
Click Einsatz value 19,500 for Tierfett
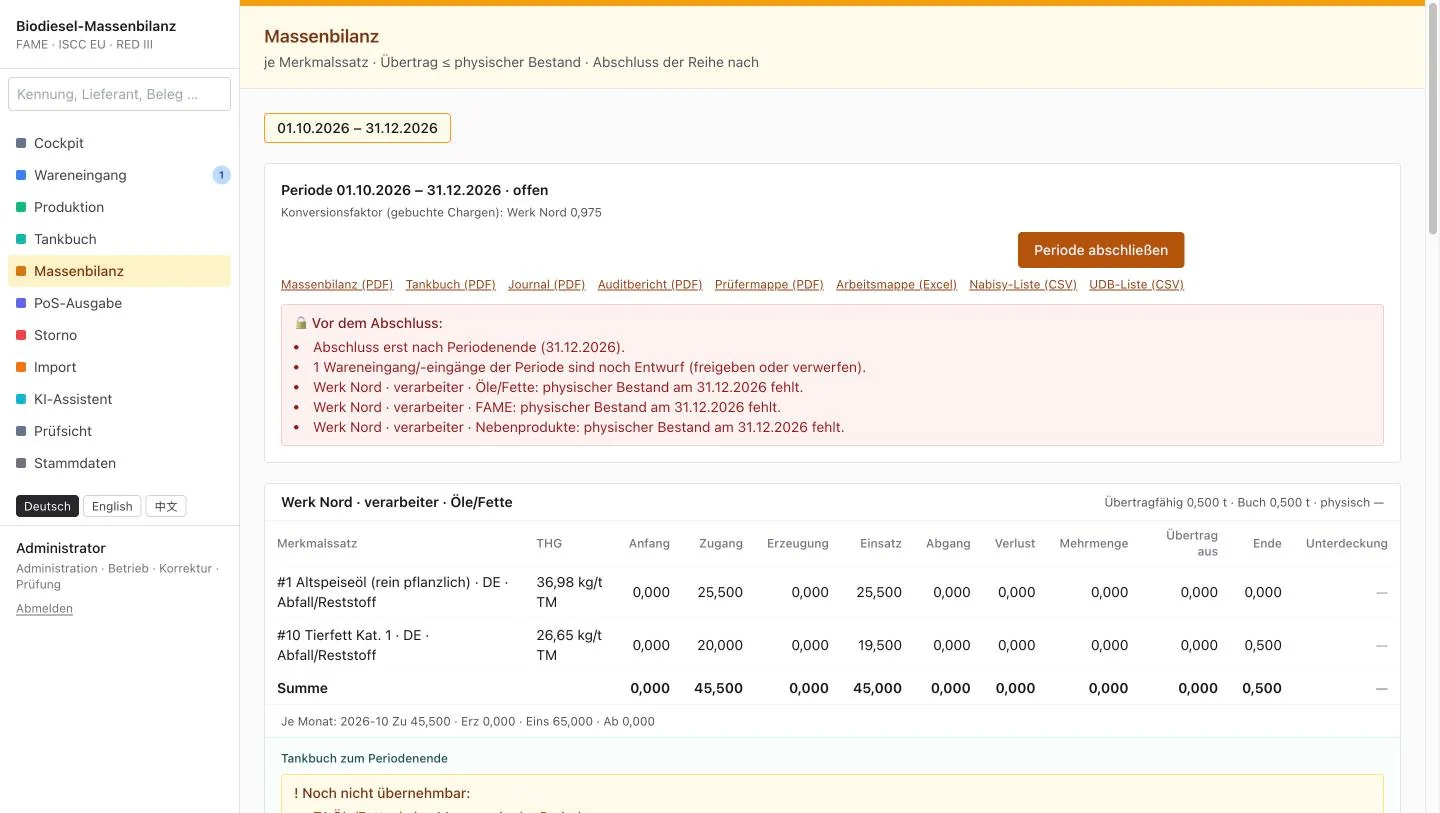point(879,645)
